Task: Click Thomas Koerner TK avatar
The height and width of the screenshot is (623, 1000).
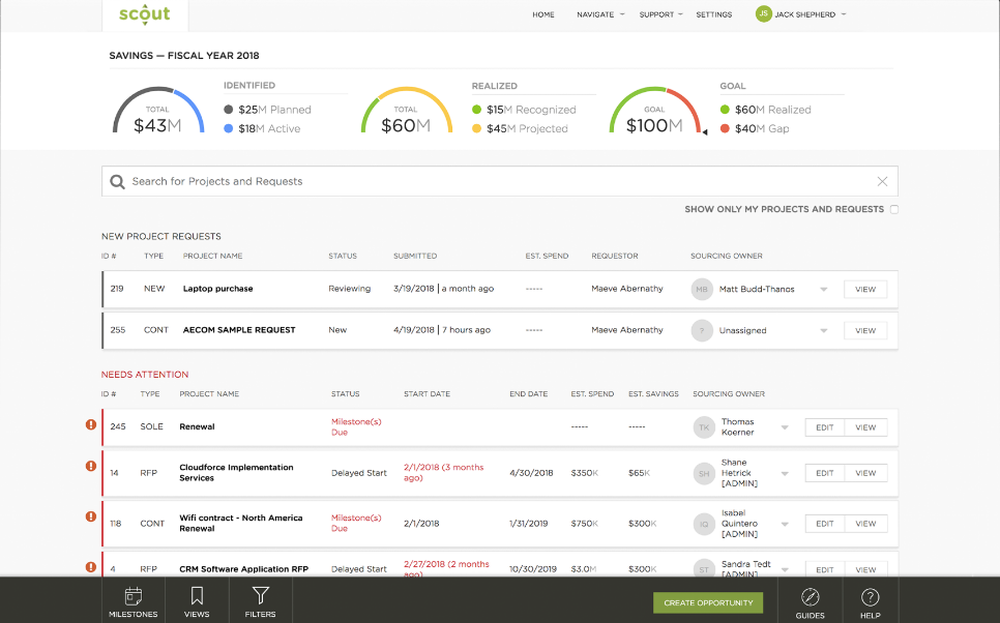Action: tap(703, 427)
